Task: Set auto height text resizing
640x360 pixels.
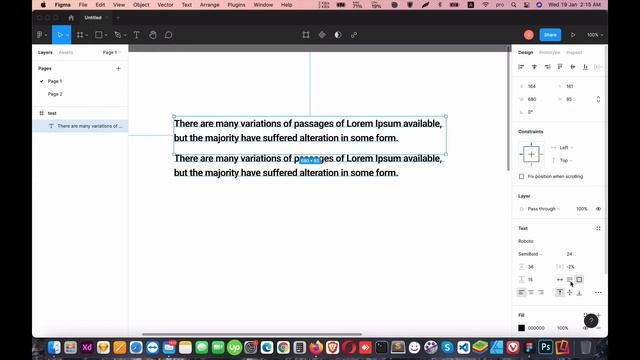Action: point(569,280)
